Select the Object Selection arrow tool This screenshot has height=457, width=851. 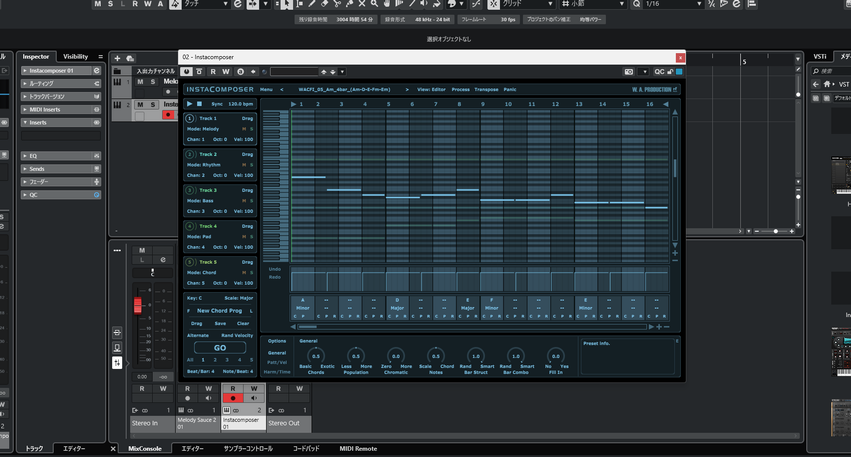coord(286,4)
